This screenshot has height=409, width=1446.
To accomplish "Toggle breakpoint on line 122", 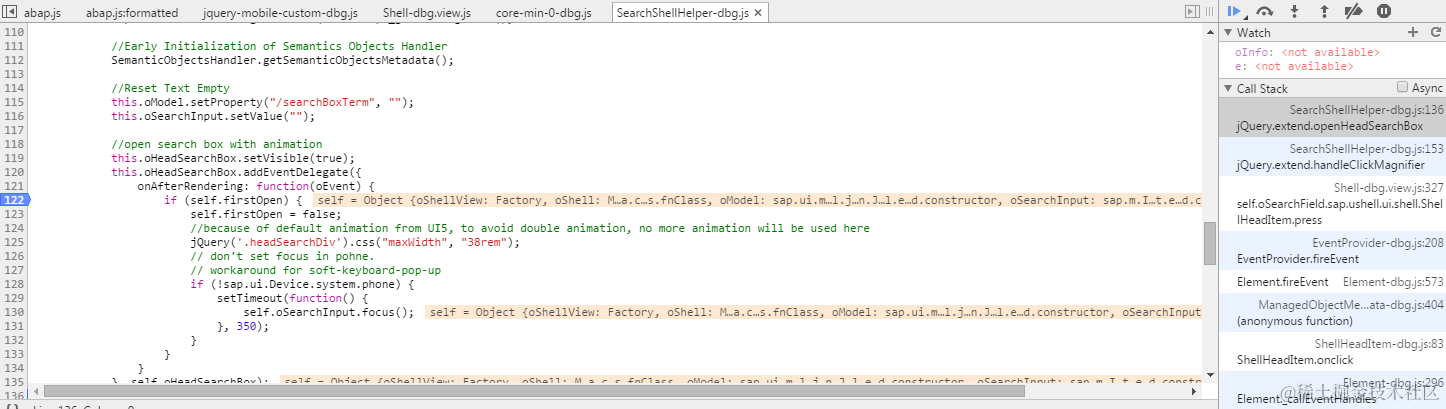I will [14, 200].
